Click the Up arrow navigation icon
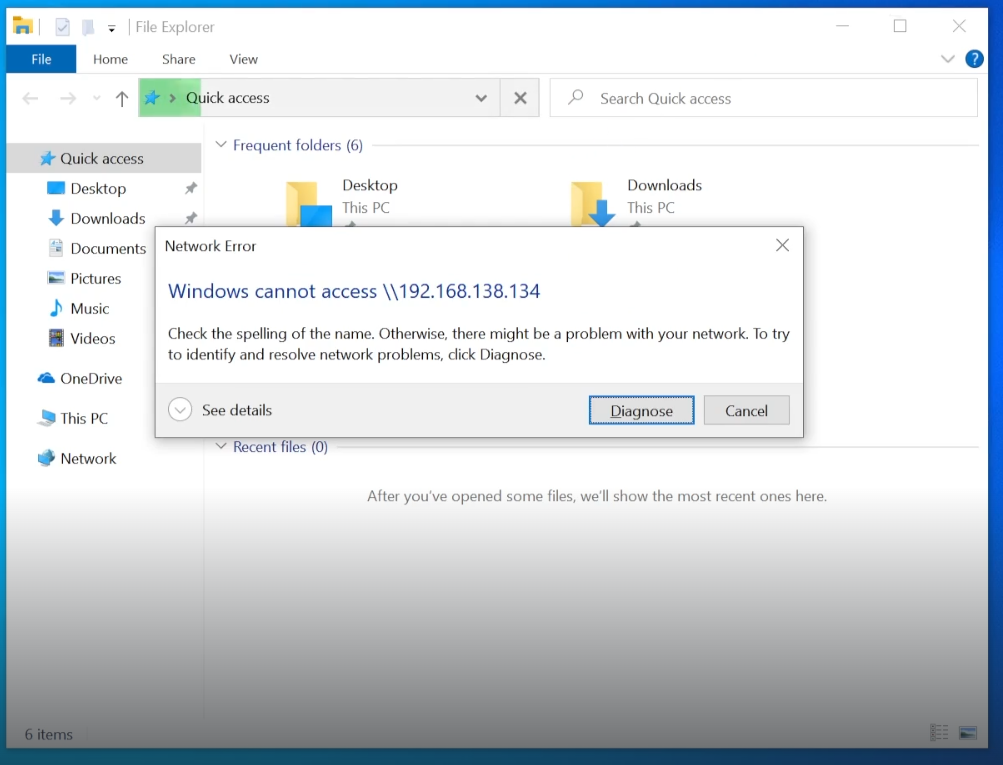The height and width of the screenshot is (765, 1003). (x=122, y=98)
